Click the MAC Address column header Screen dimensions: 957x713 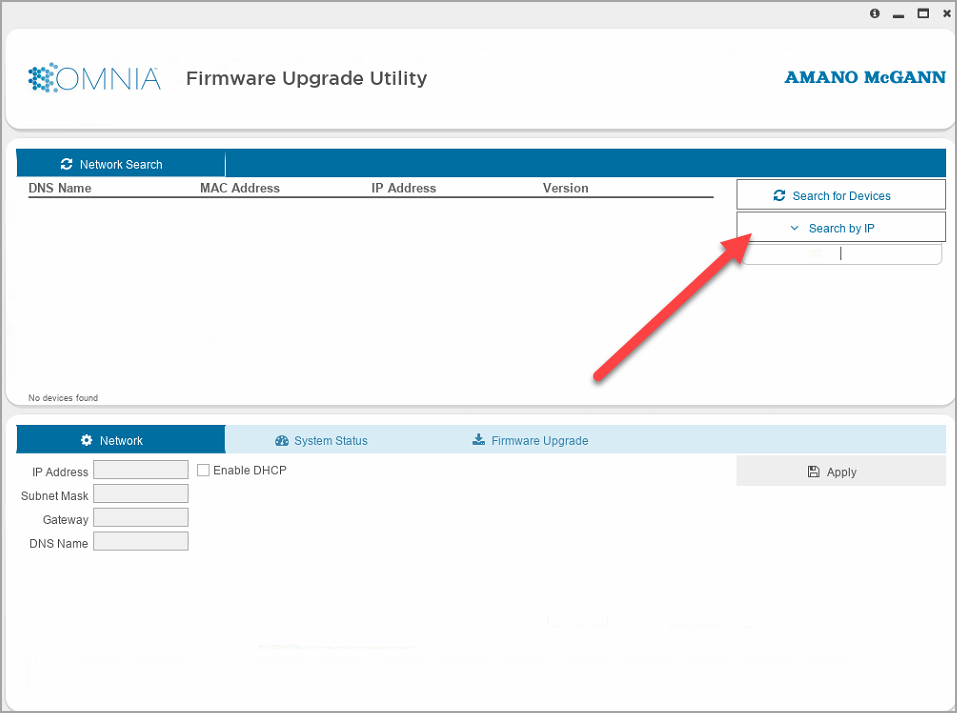coord(240,188)
